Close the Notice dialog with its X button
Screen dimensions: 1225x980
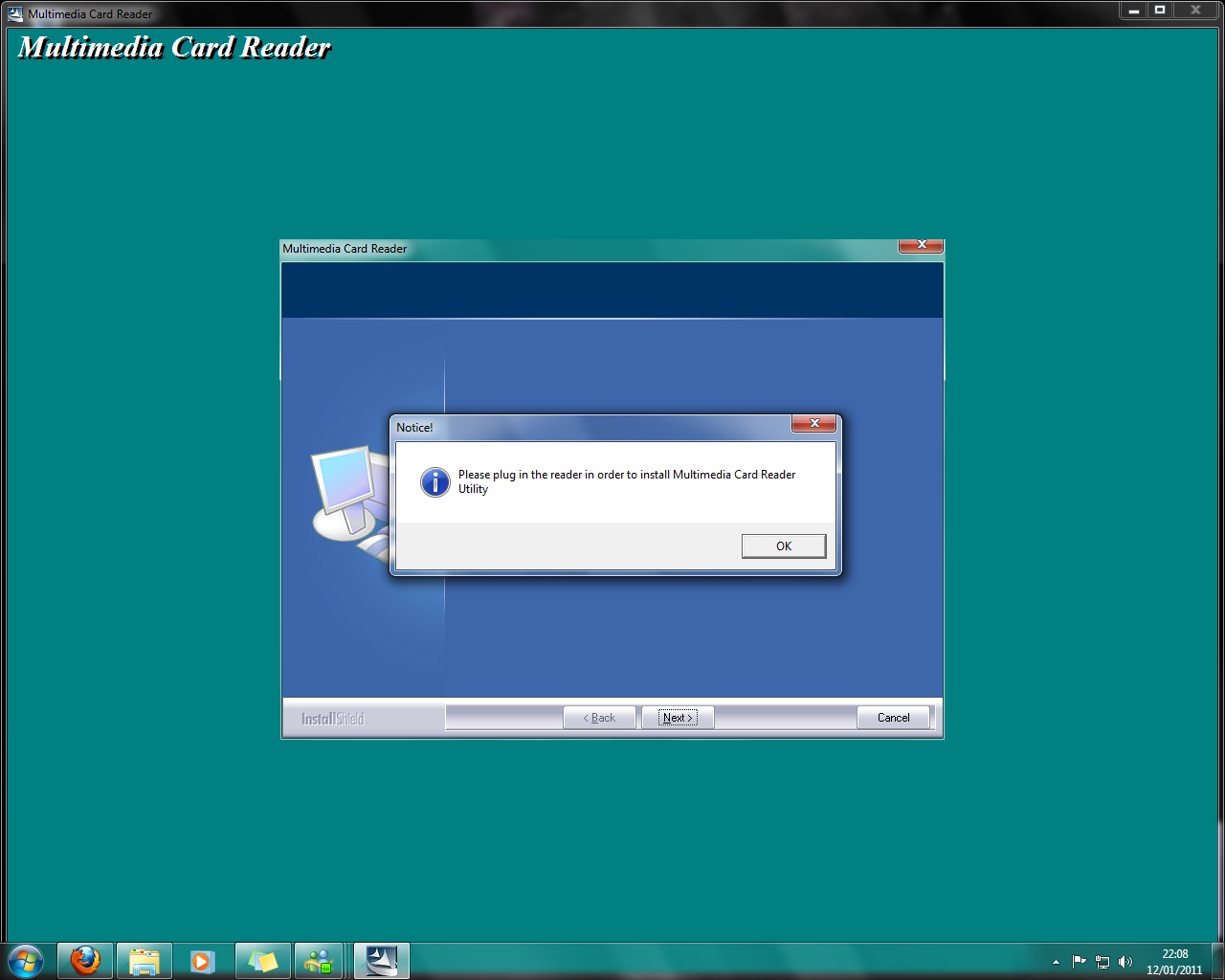coord(814,424)
